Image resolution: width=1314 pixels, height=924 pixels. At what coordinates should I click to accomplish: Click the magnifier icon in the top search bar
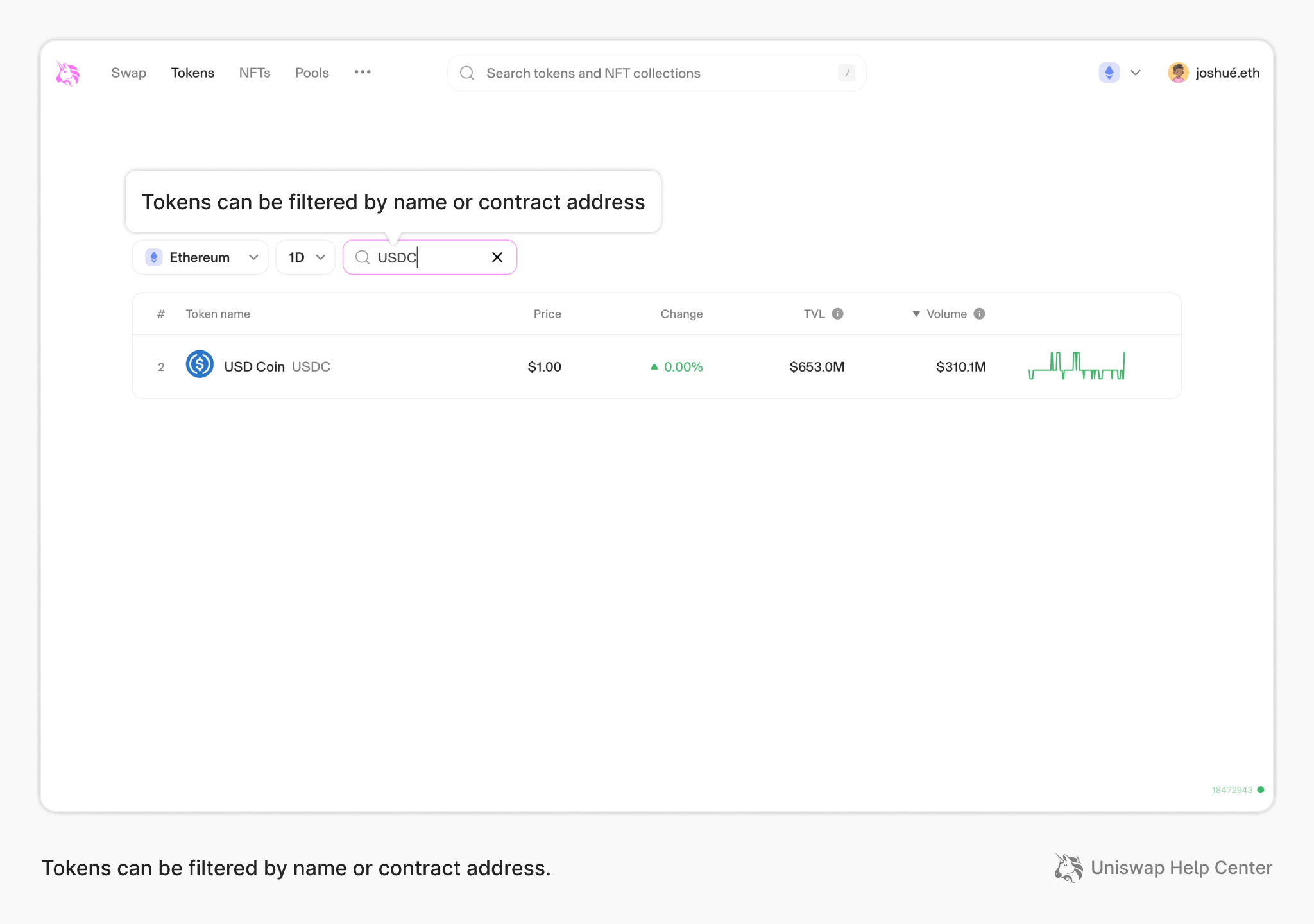click(x=467, y=73)
